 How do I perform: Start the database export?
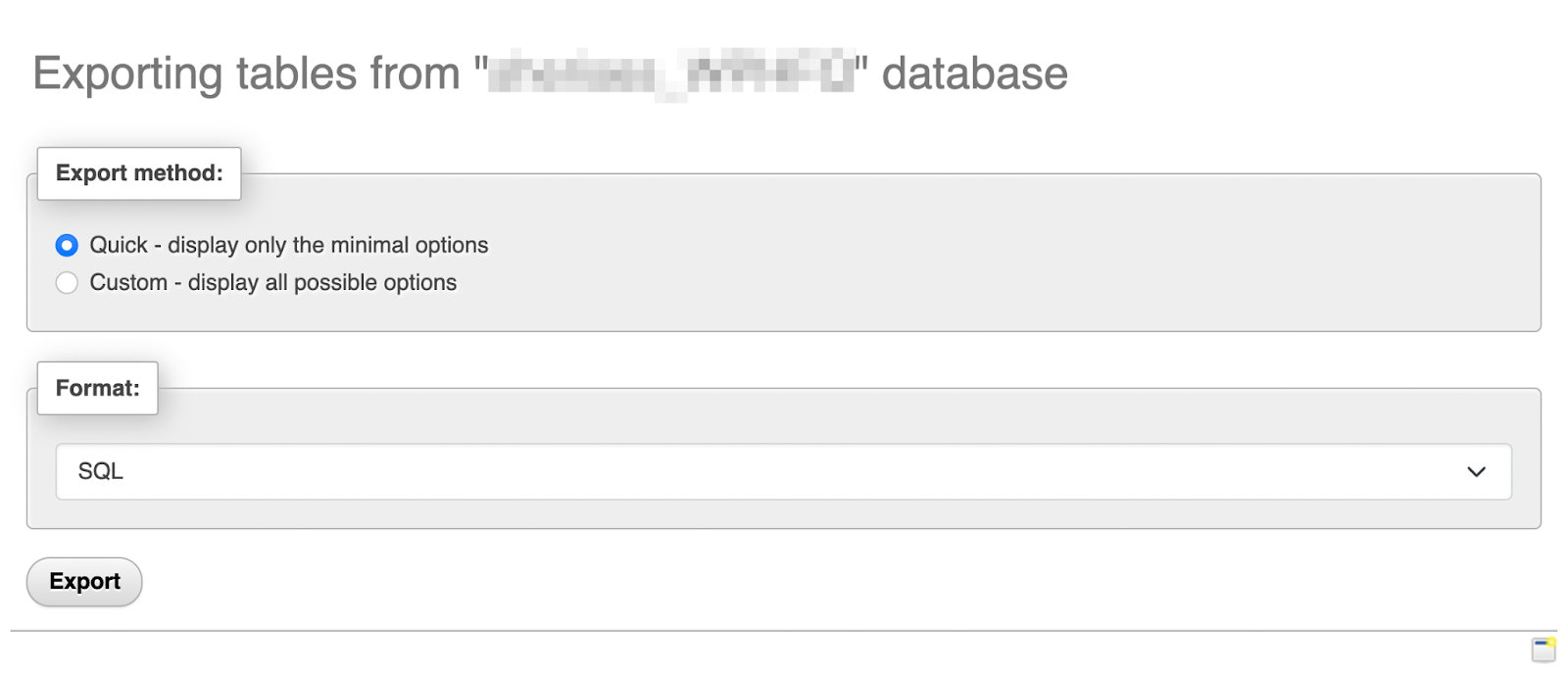pos(83,581)
